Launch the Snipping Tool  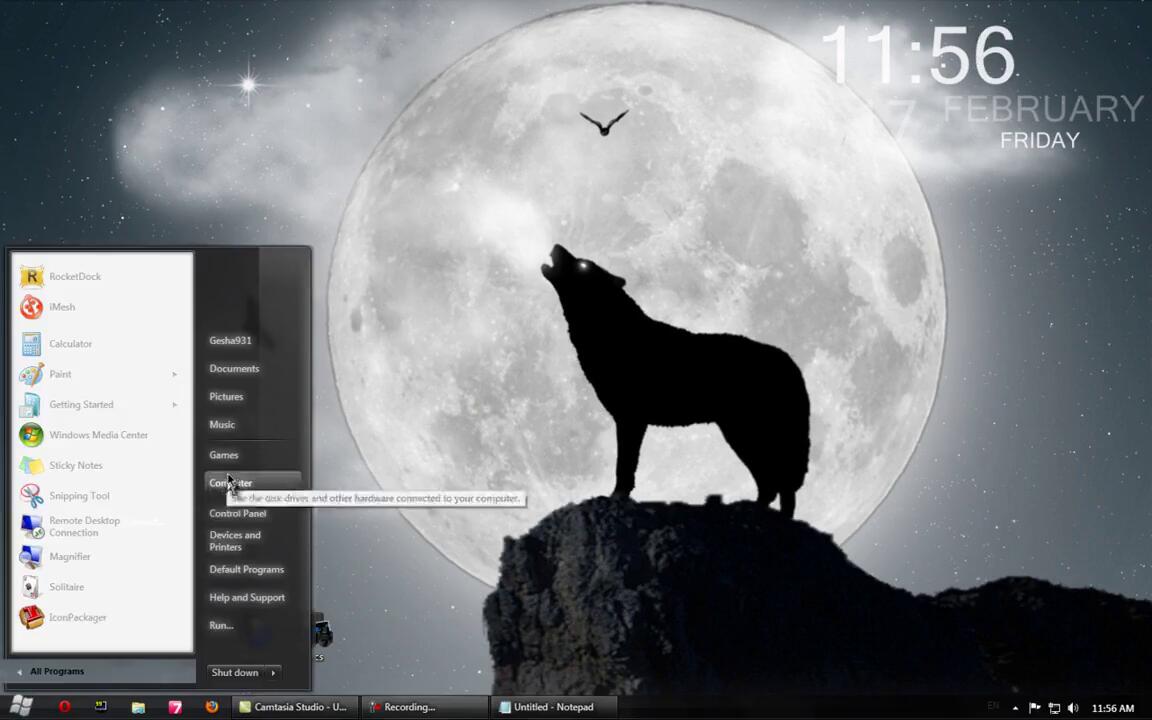point(79,496)
